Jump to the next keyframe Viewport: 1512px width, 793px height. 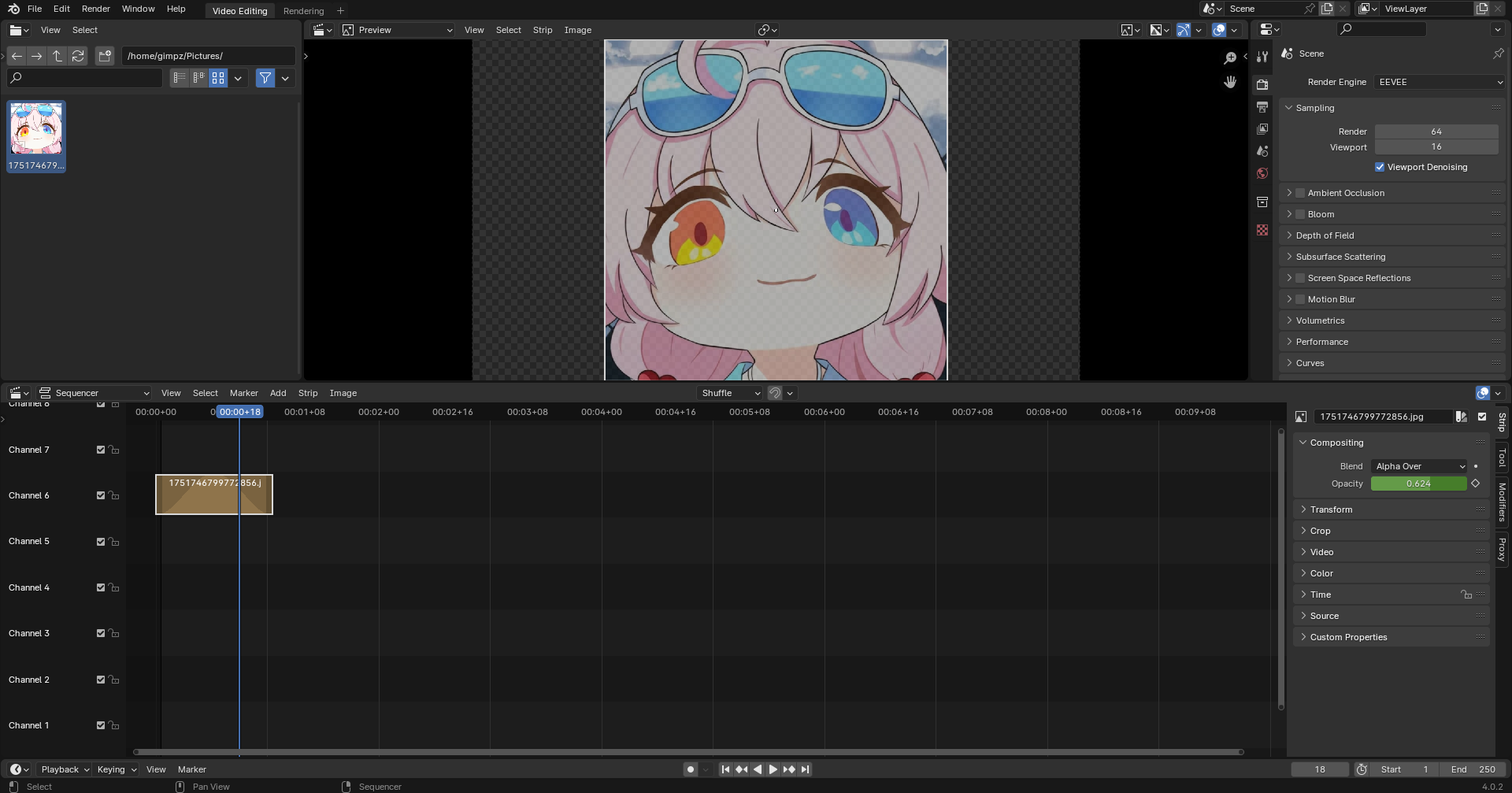tap(789, 769)
